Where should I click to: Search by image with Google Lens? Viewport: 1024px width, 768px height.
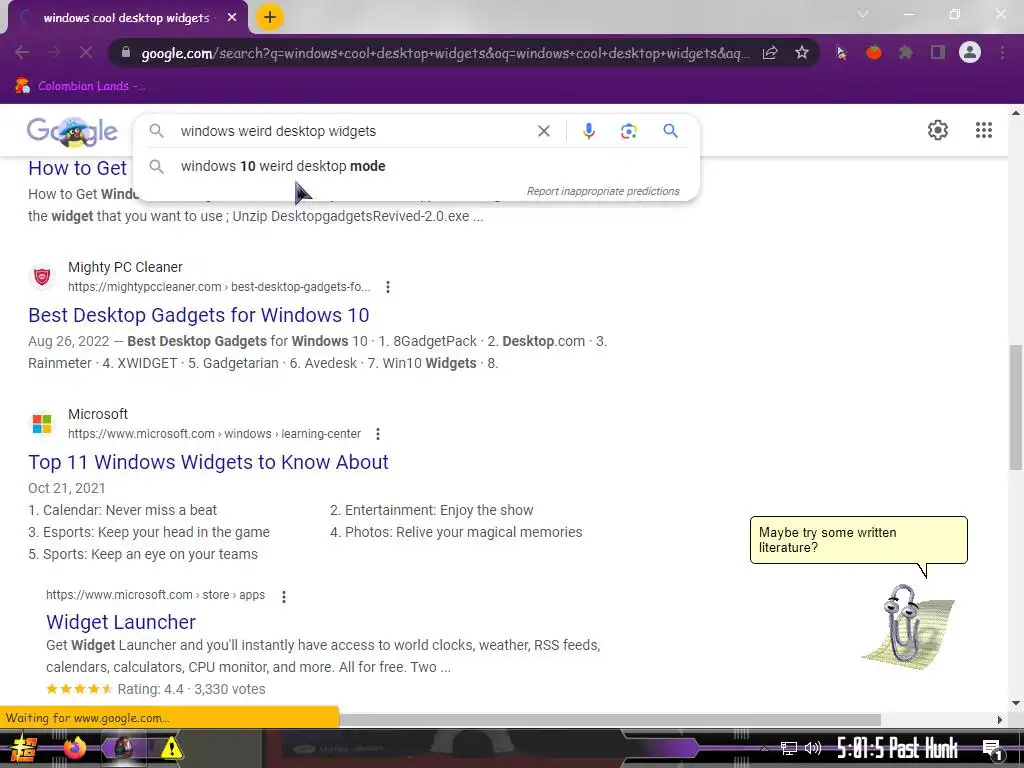[x=628, y=131]
